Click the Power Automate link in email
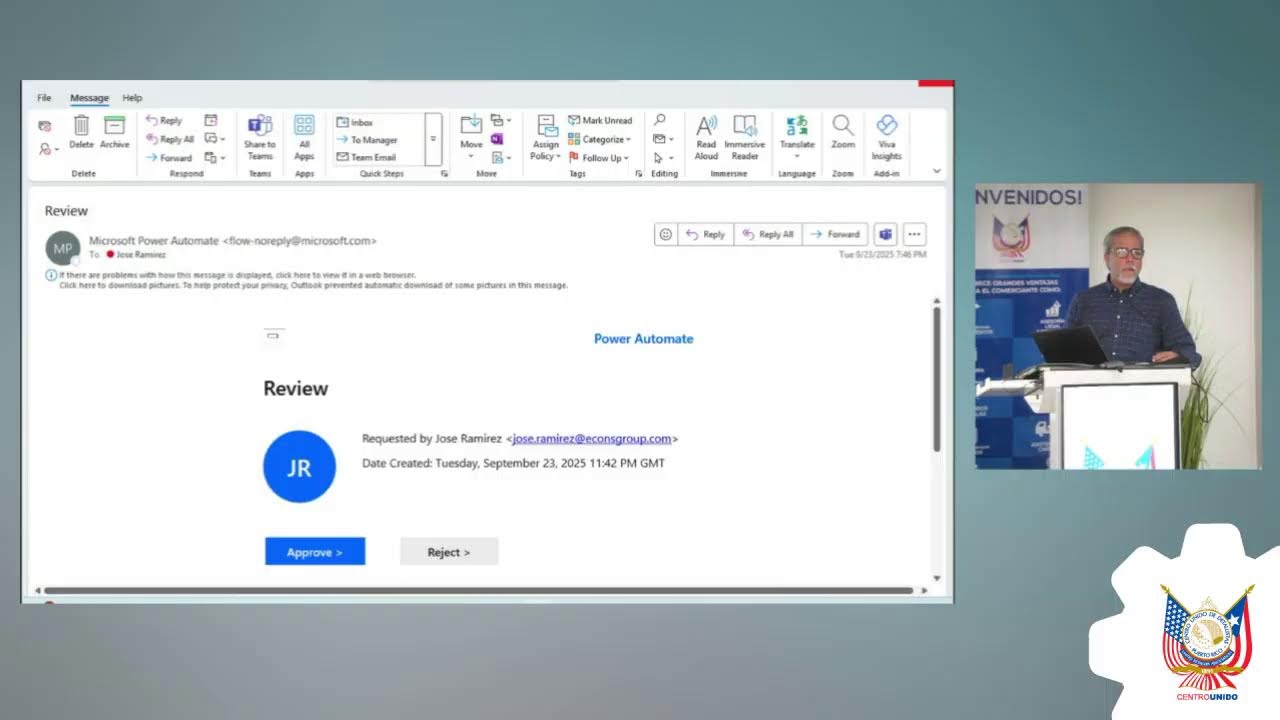 click(643, 339)
